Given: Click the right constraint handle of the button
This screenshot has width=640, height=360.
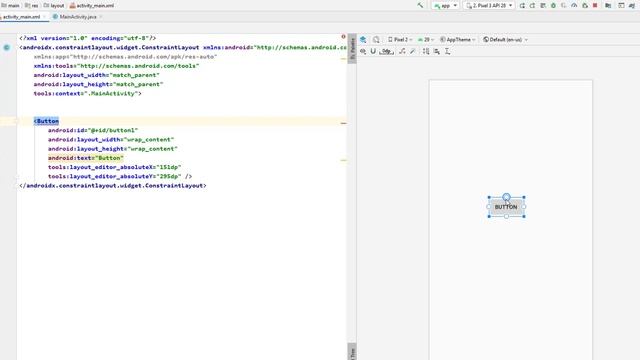Looking at the screenshot, I should coord(524,207).
